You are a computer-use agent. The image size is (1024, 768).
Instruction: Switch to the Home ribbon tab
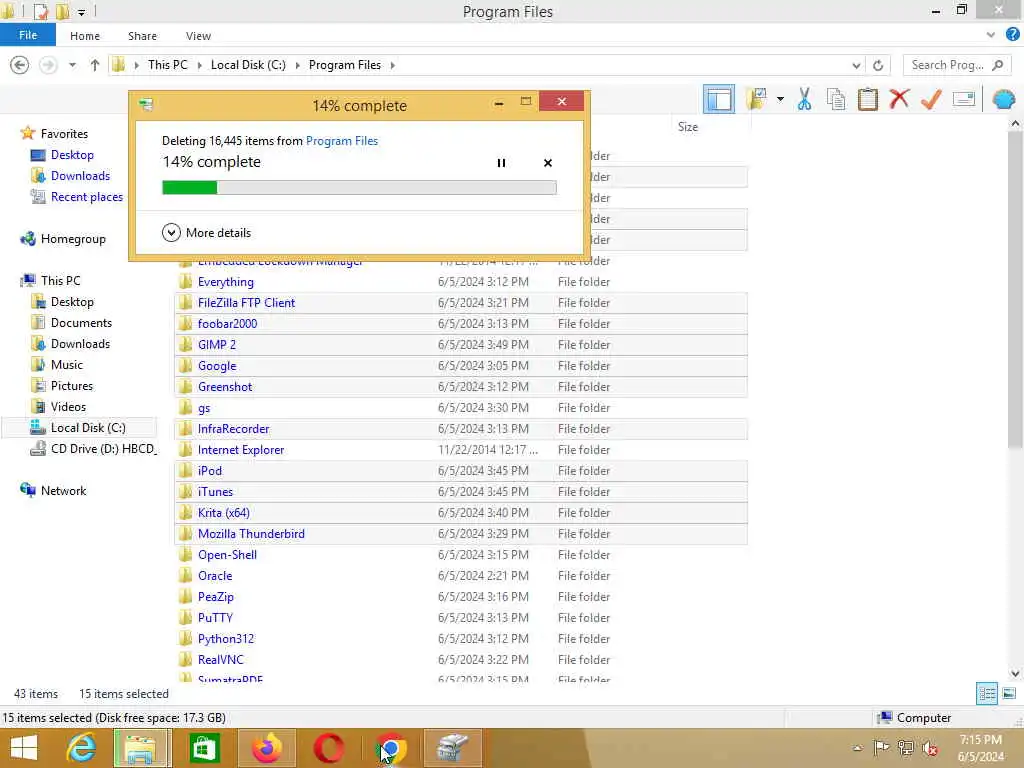(x=85, y=36)
